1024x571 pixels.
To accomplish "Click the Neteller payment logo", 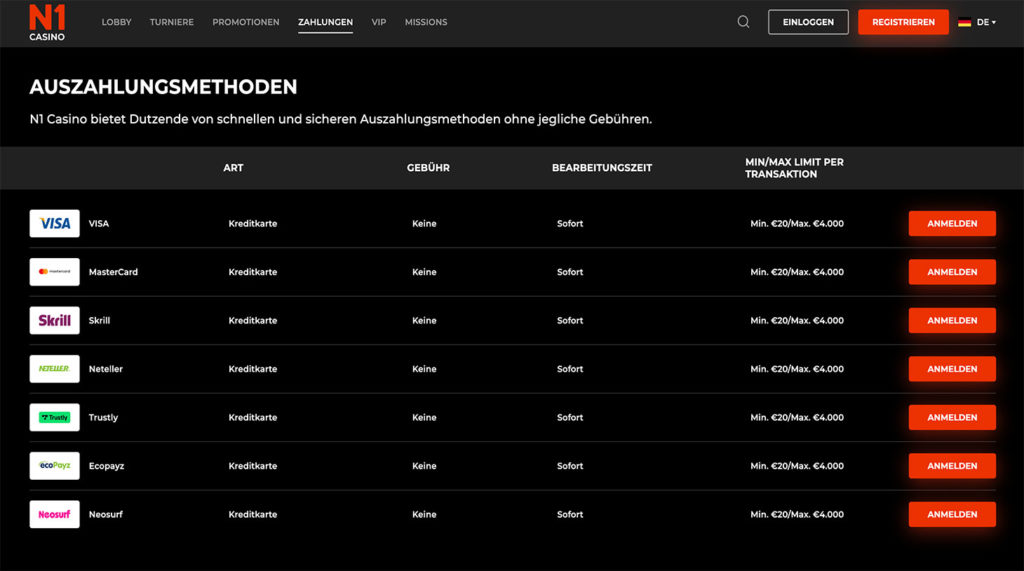I will click(x=54, y=368).
